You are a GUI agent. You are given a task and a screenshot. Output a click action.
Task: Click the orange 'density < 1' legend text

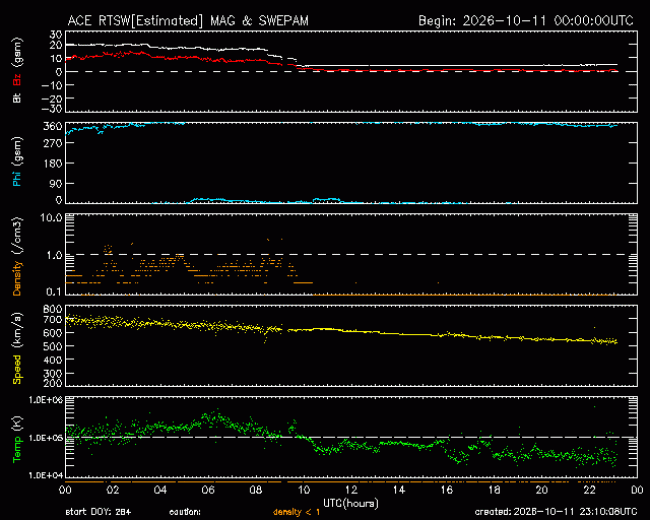296,512
